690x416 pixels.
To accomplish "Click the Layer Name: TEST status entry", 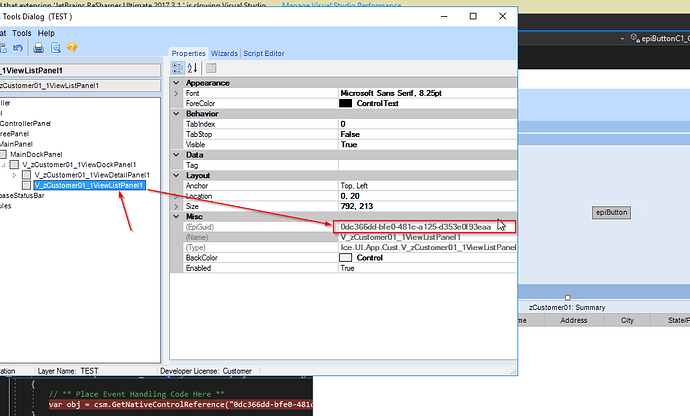I will 68,371.
